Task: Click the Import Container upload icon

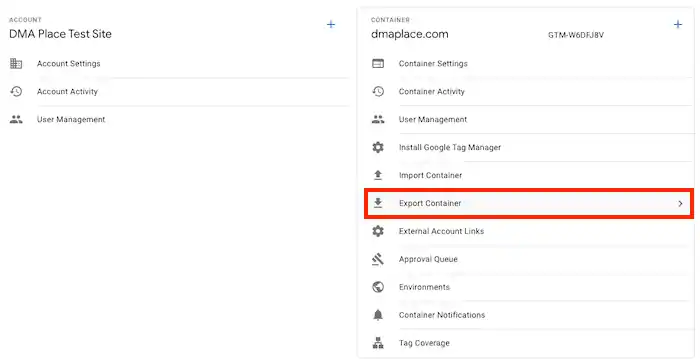Action: [x=378, y=175]
